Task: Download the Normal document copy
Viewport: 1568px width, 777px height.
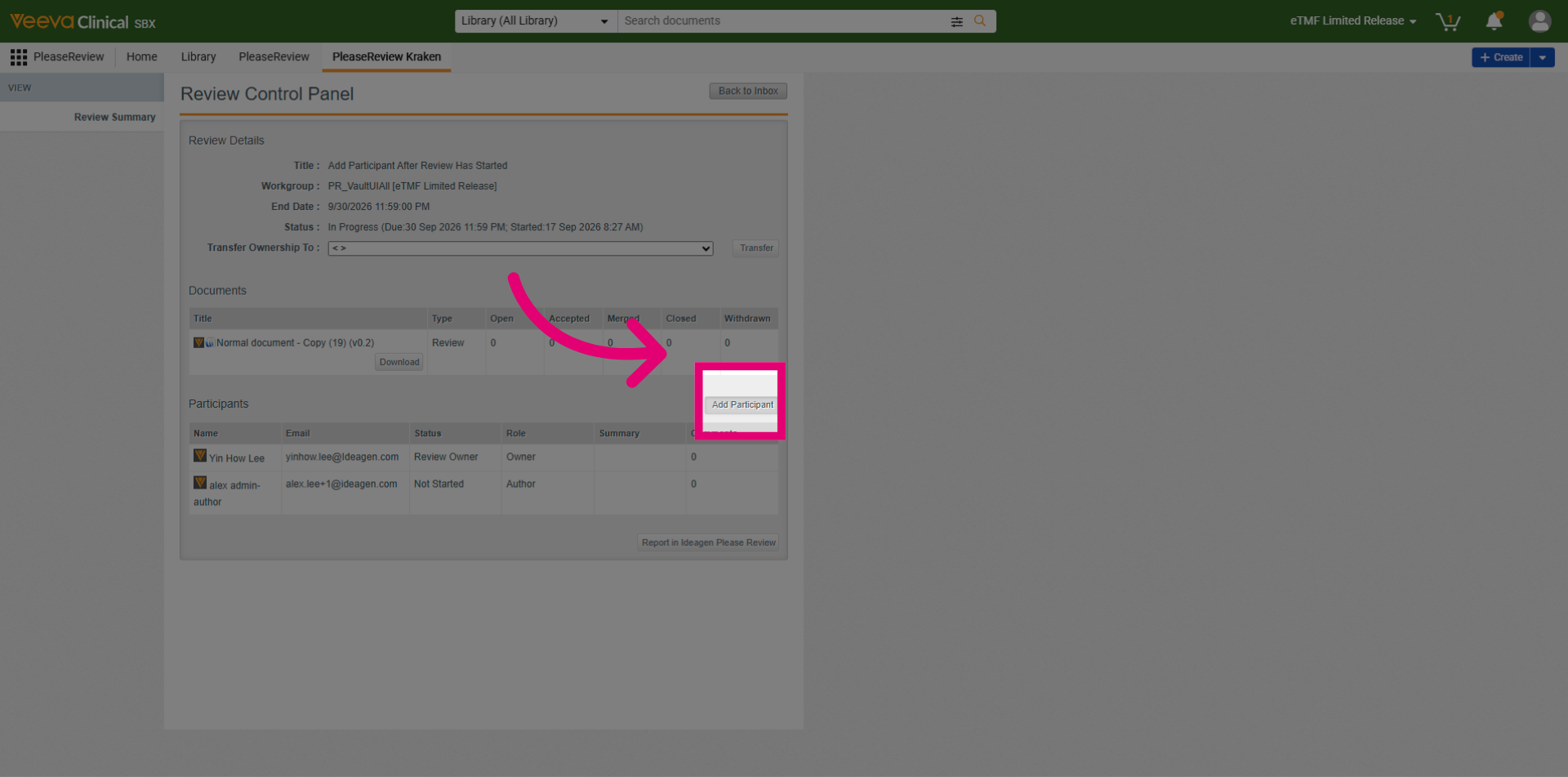Action: [399, 362]
